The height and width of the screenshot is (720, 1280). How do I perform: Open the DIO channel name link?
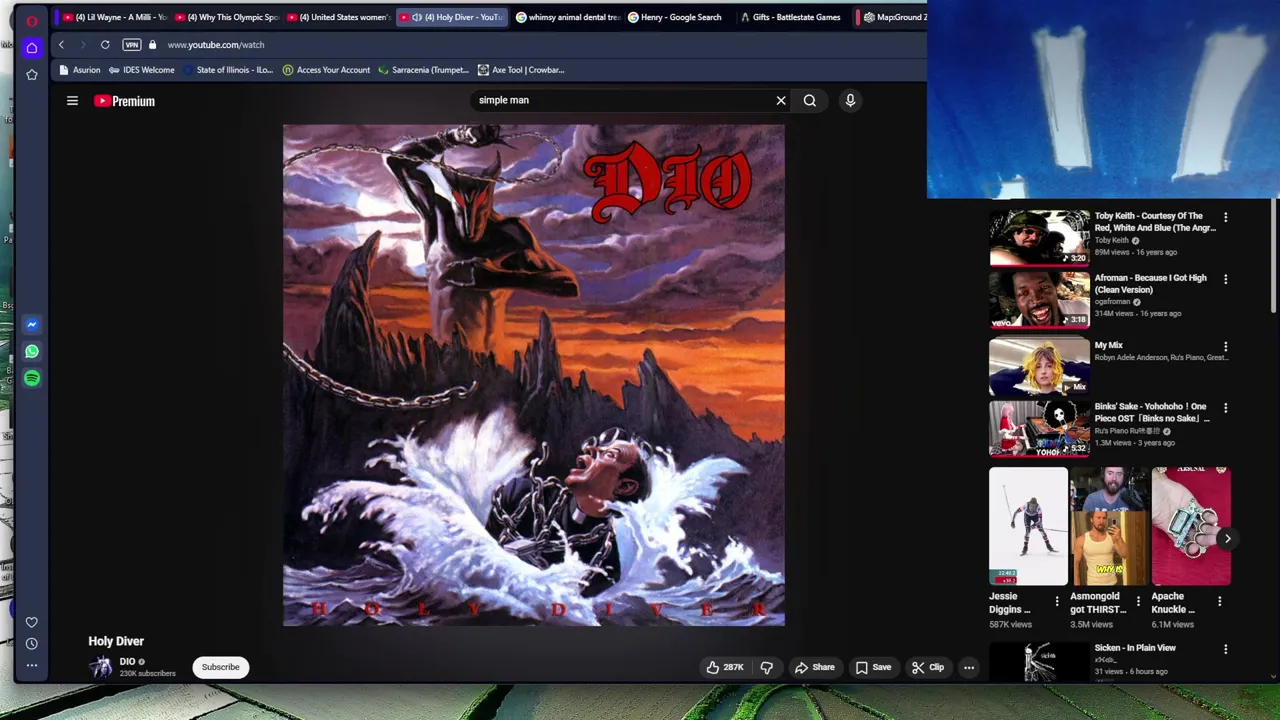(x=127, y=661)
